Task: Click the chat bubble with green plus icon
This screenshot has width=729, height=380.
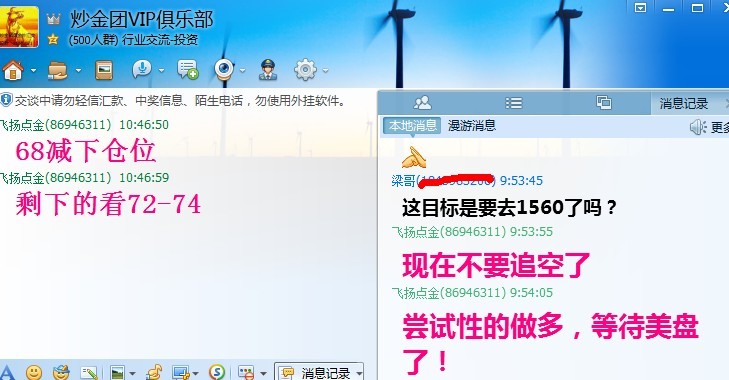Action: (187, 70)
